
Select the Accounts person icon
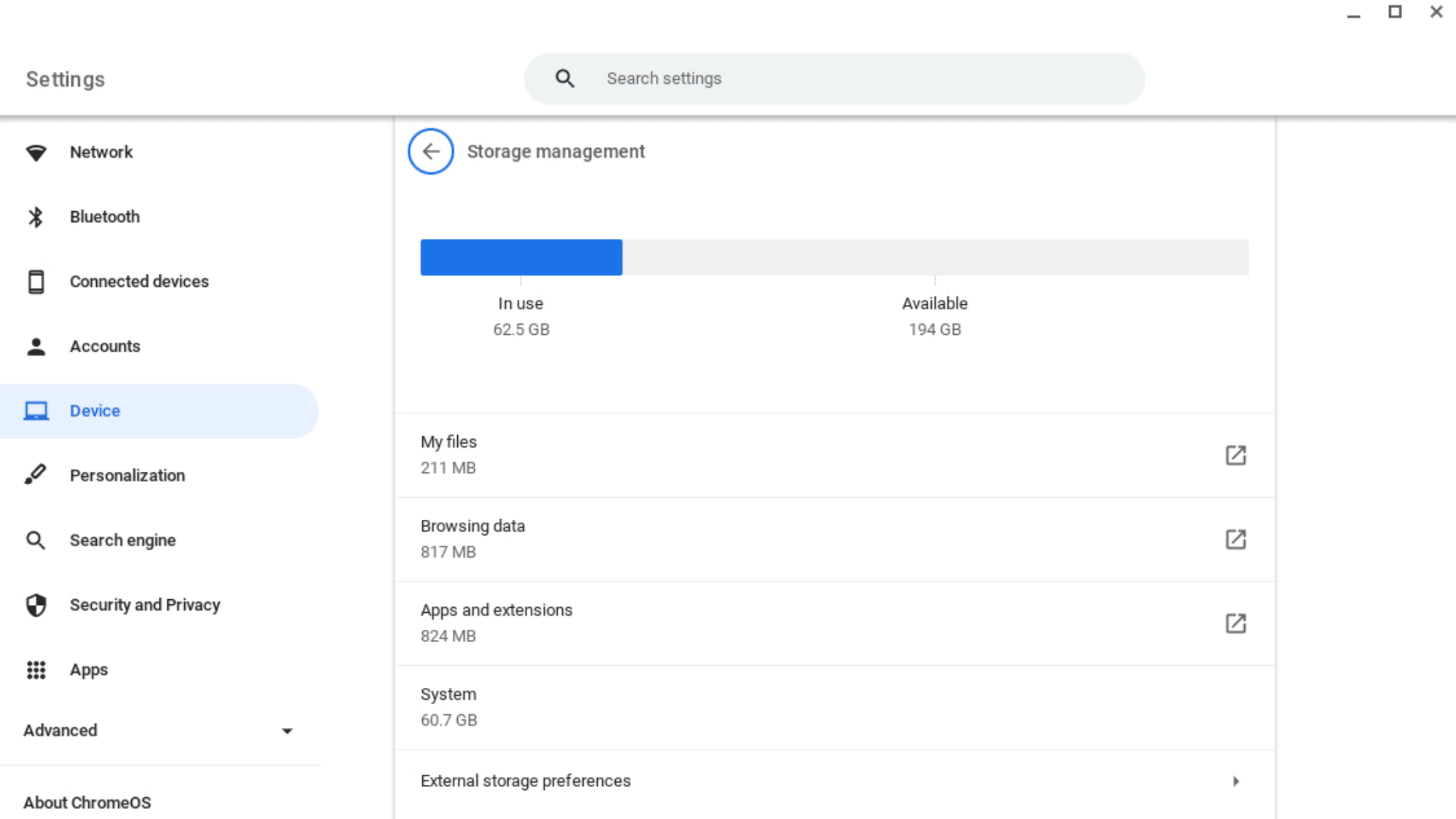click(x=36, y=346)
